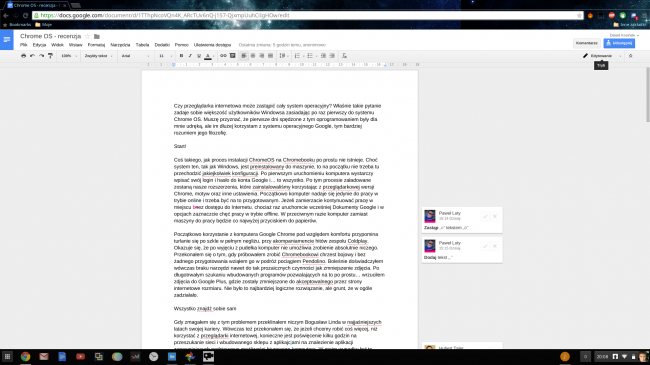Close the Chrome OS - recenzja tab
Image resolution: width=650 pixels, height=365 pixels.
64,5
